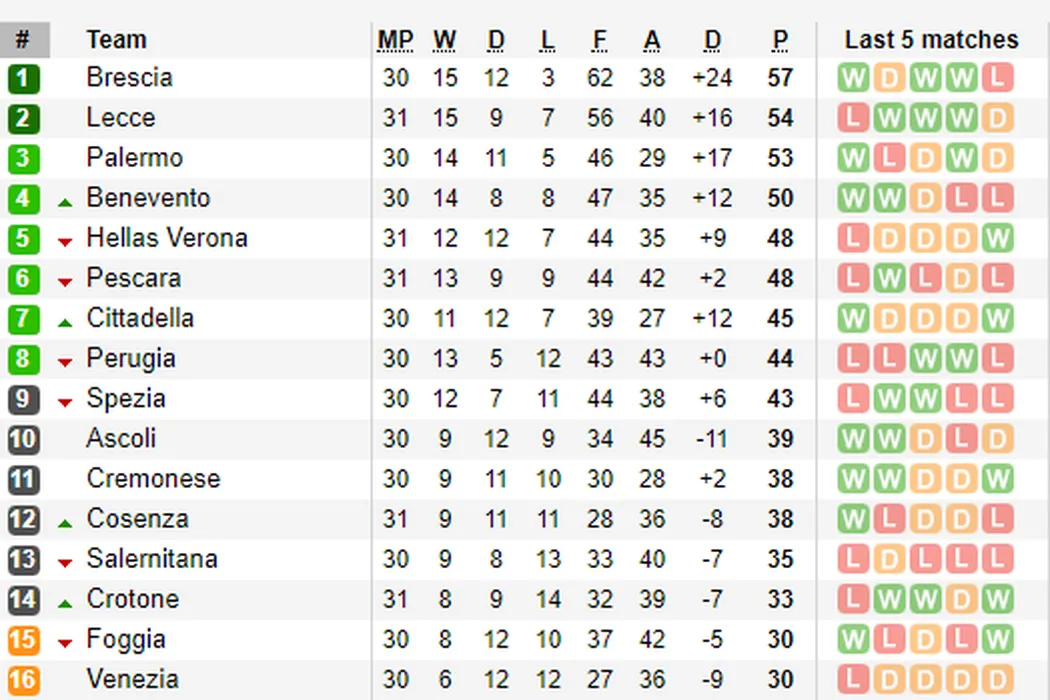Click Palermo's first win icon in last matches
Viewport: 1050px width, 700px height.
[853, 158]
